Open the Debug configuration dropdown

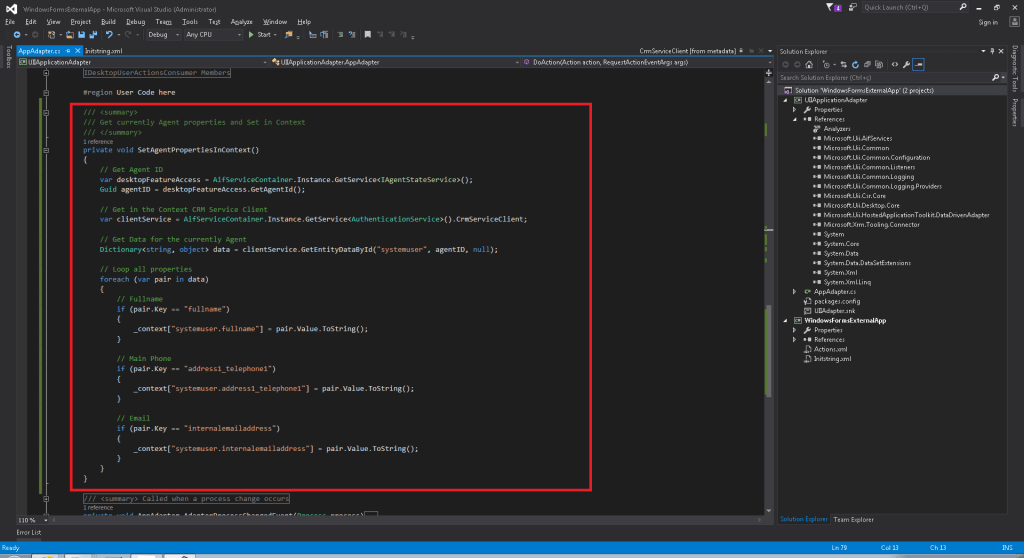coord(162,34)
